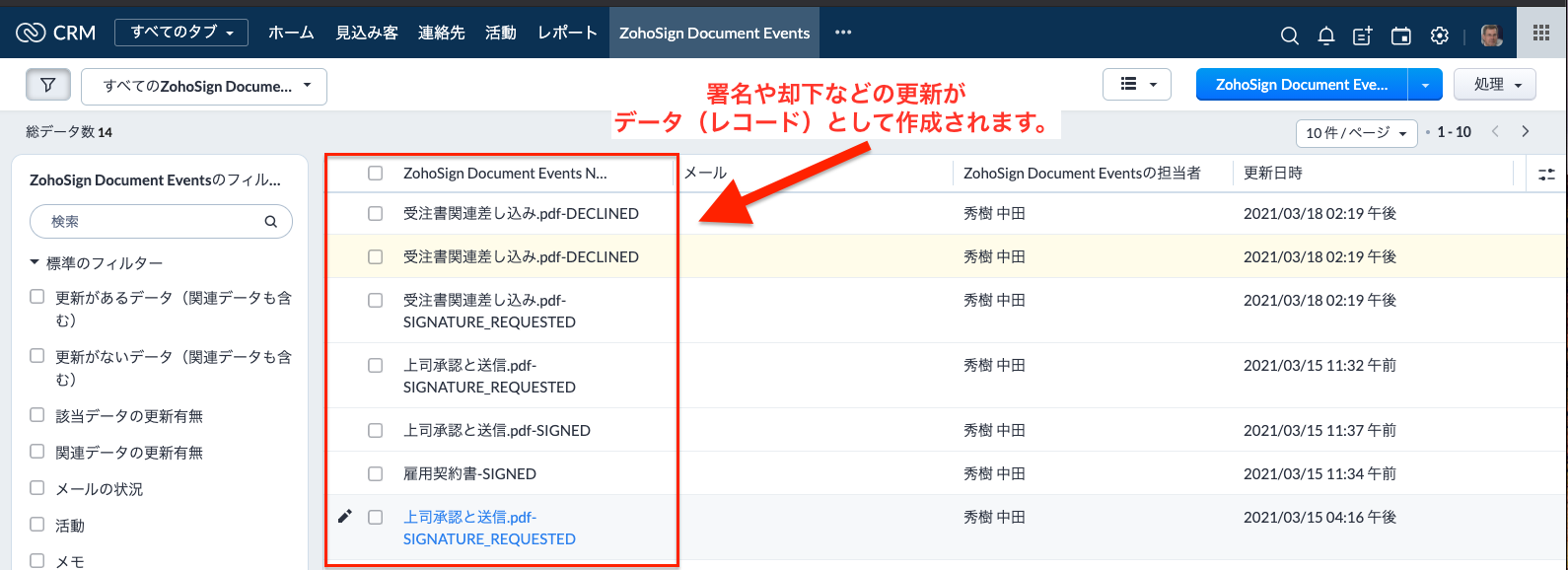Select all rows header checkbox
The width and height of the screenshot is (1568, 570).
(375, 174)
